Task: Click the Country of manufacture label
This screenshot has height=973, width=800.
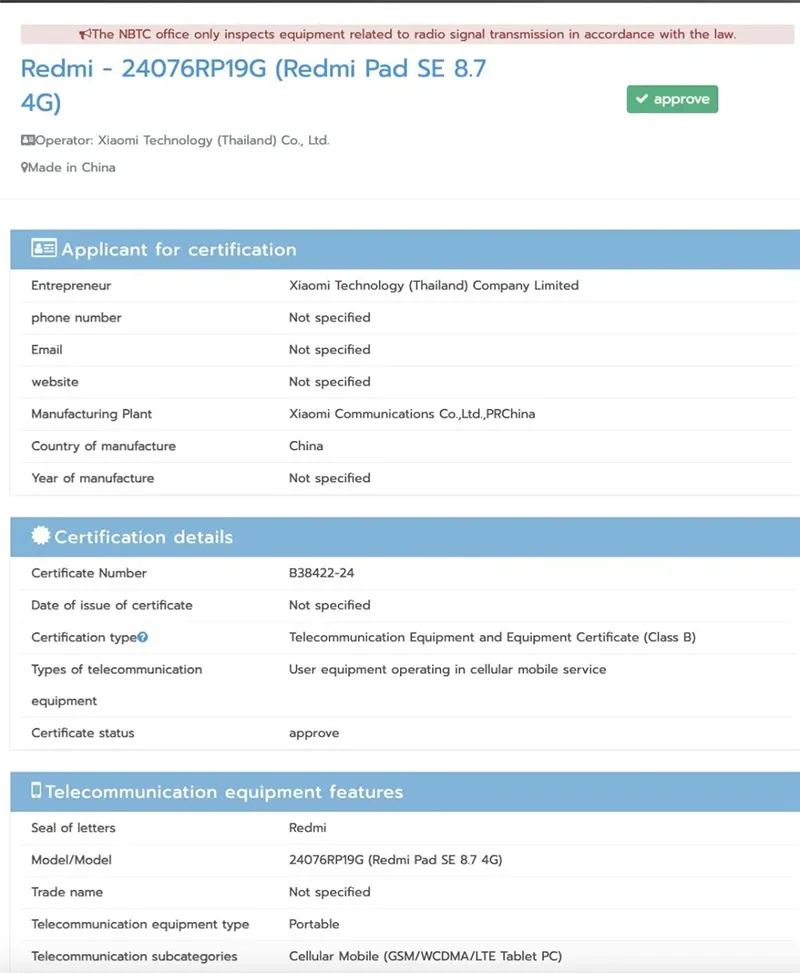Action: click(x=104, y=446)
